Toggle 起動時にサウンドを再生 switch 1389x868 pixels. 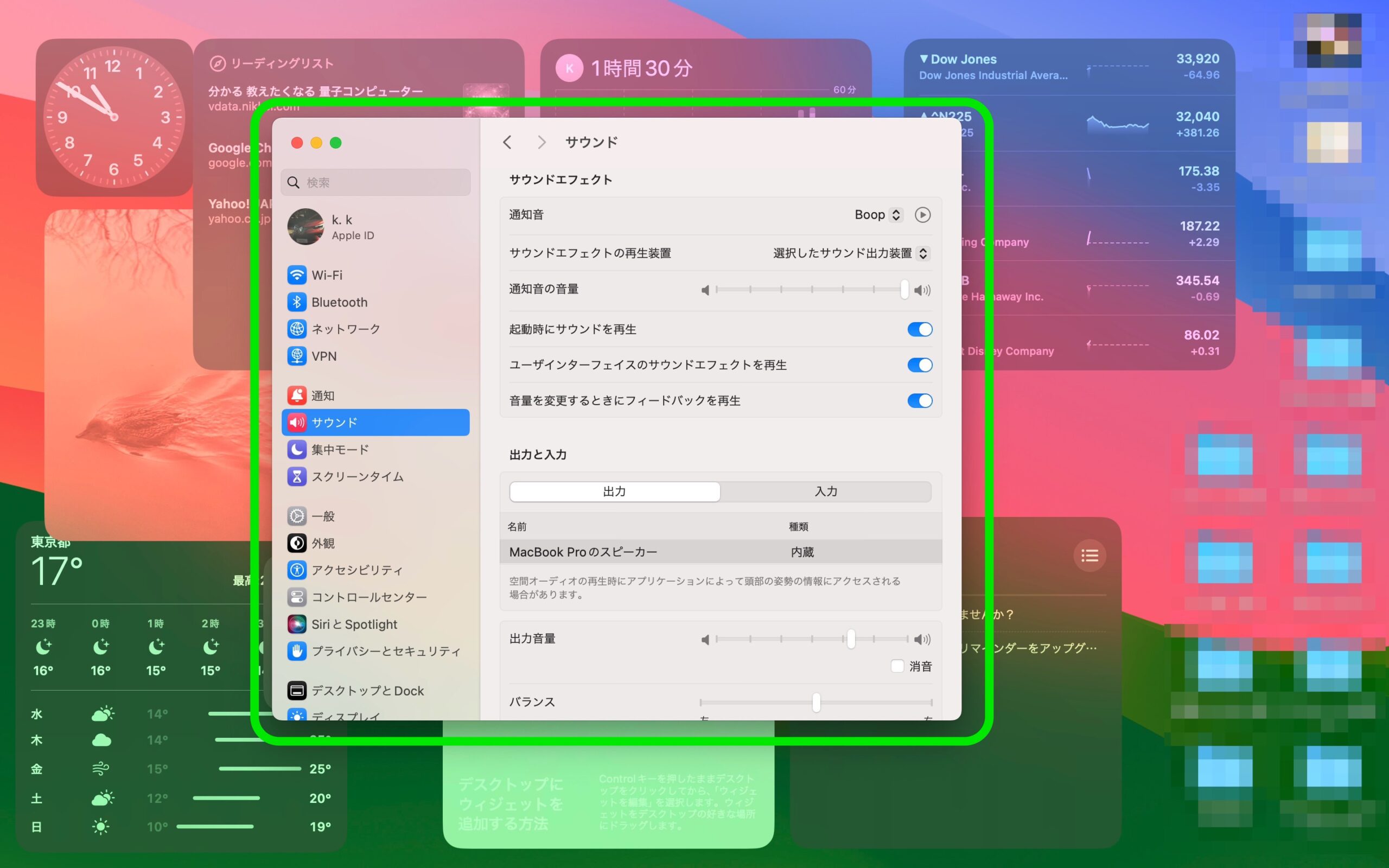[x=920, y=329]
